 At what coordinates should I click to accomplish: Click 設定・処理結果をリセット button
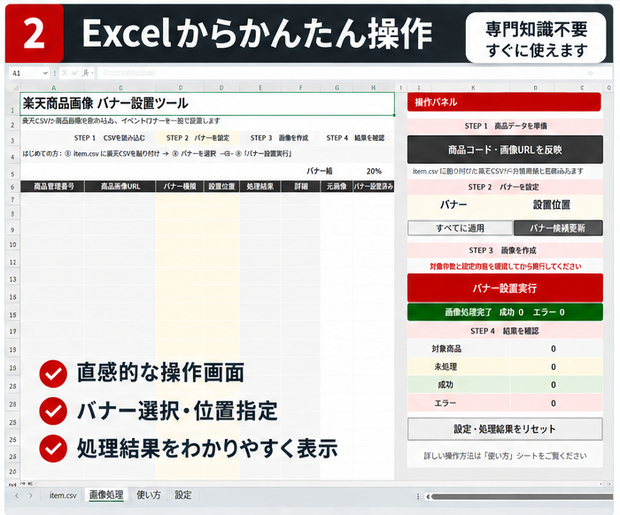click(505, 429)
